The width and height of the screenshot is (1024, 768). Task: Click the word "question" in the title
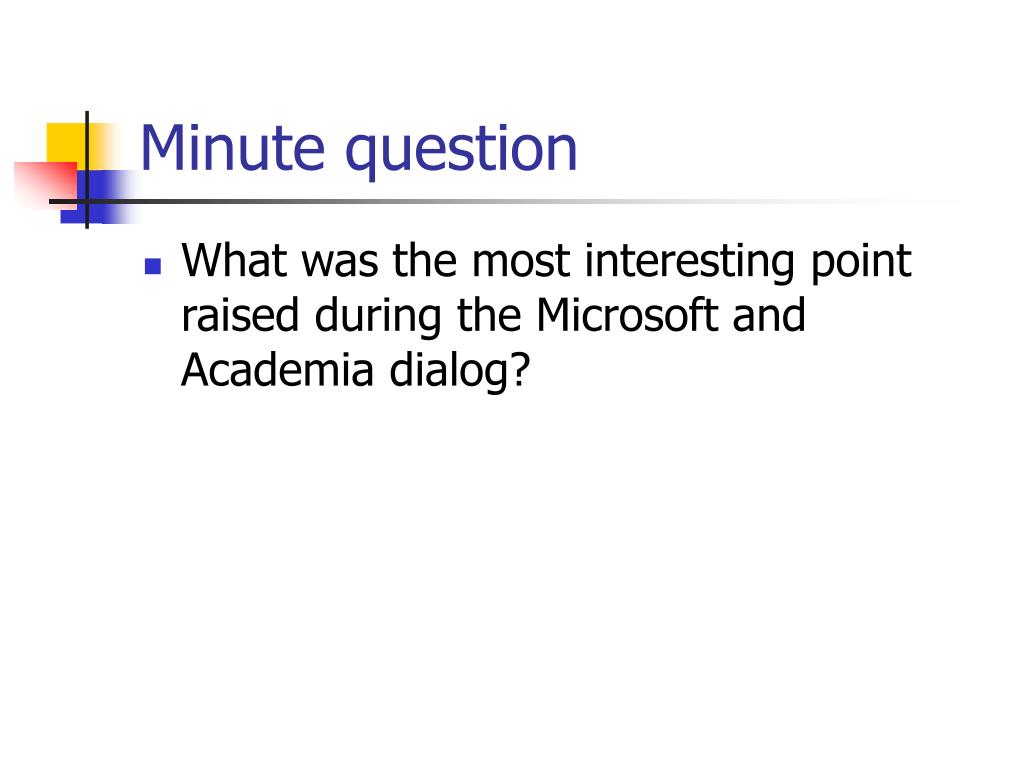tap(460, 152)
